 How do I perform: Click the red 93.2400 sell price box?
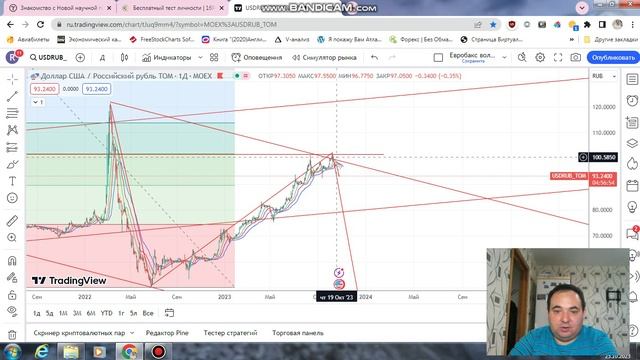pos(44,89)
